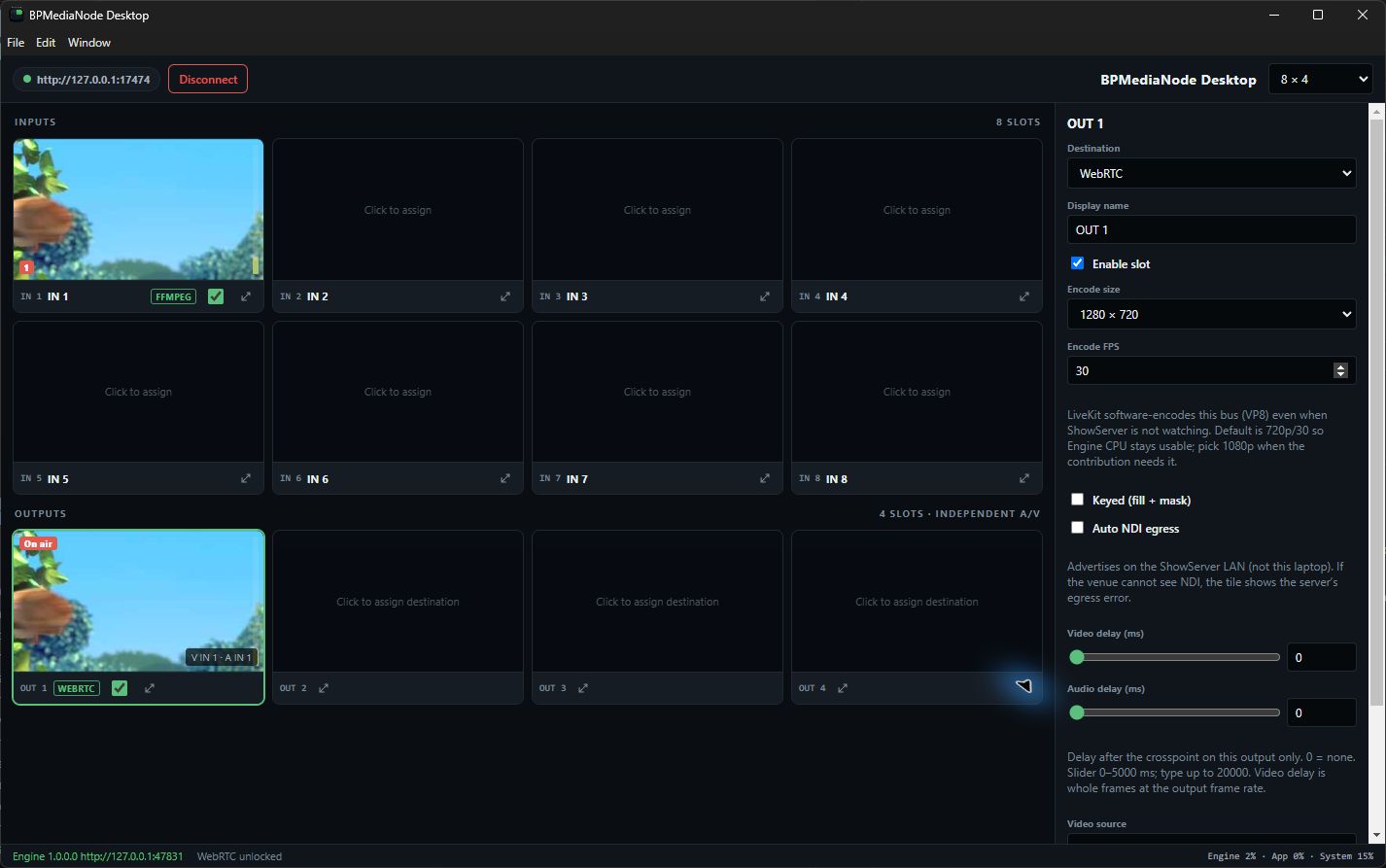Click the BPMediaNode app icon in title bar
This screenshot has width=1386, height=868.
(x=17, y=15)
